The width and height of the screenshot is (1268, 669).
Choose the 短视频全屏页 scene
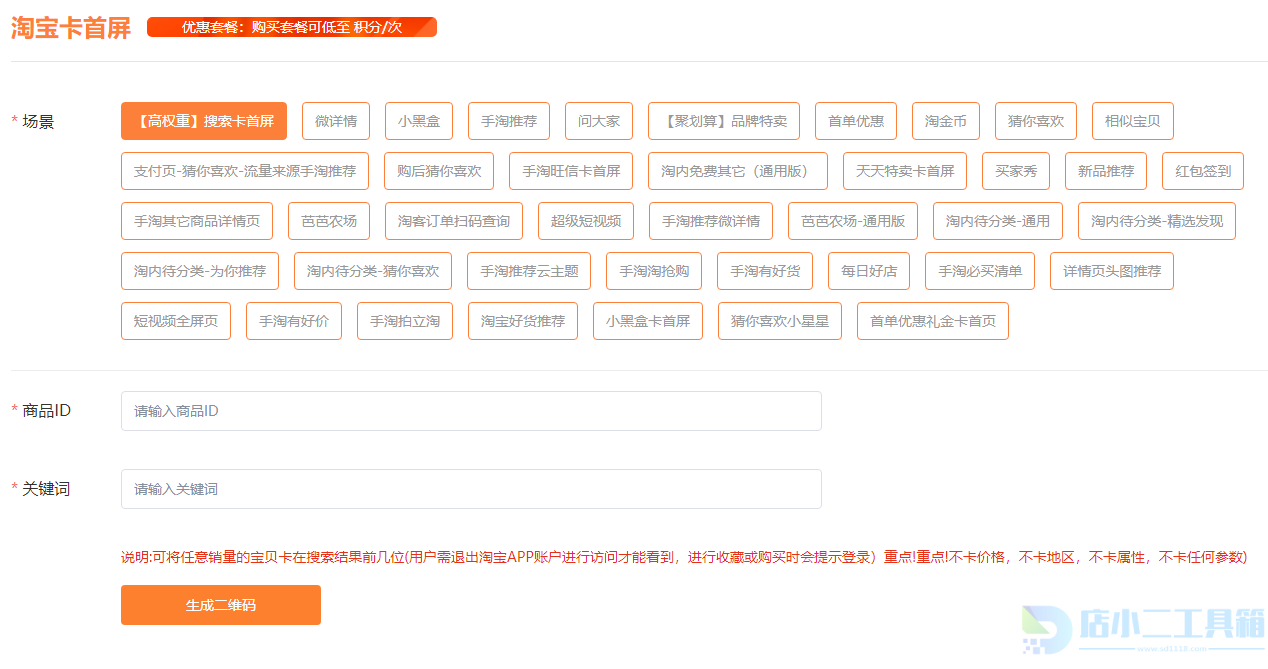[176, 321]
